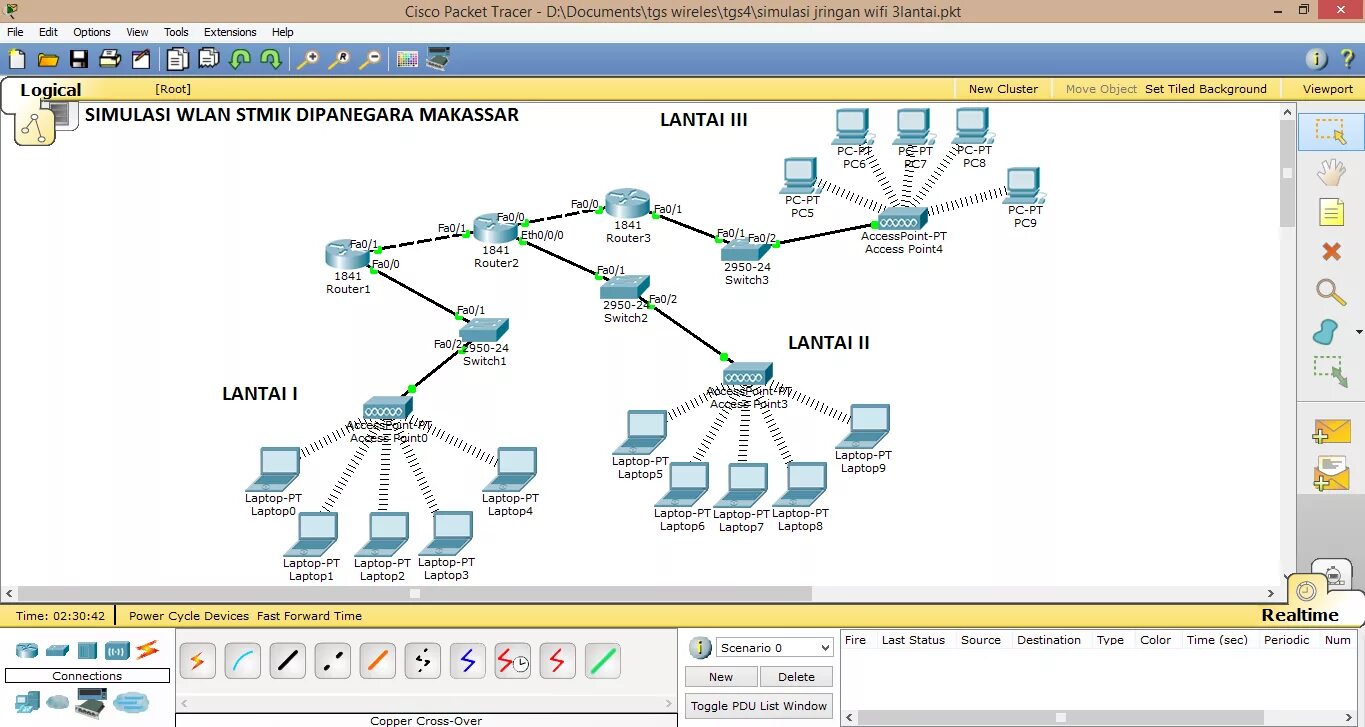The width and height of the screenshot is (1365, 727).
Task: Select the Routers device category
Action: (27, 650)
